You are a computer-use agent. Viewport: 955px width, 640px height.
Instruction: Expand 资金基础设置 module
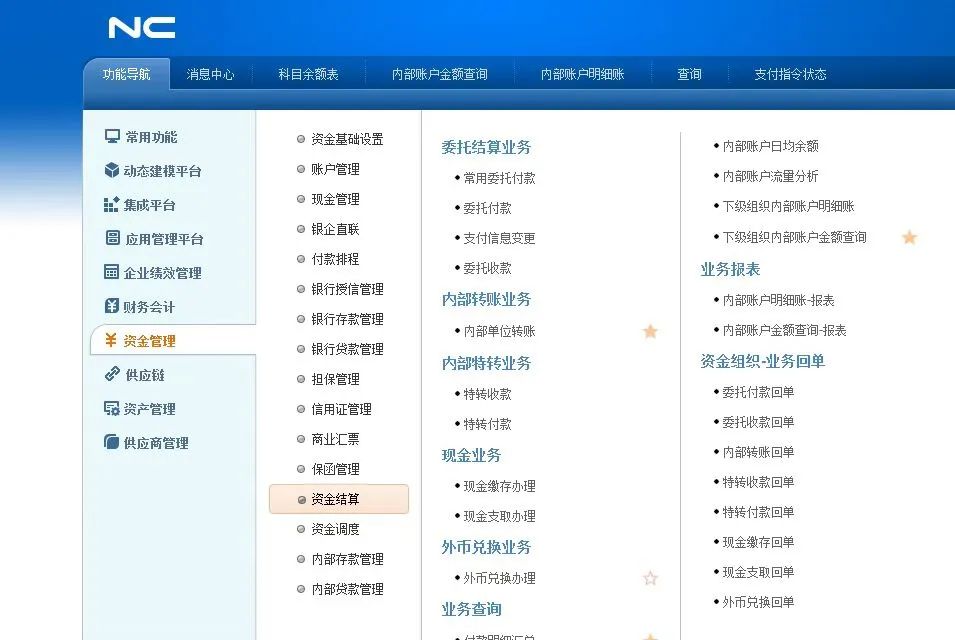(346, 139)
